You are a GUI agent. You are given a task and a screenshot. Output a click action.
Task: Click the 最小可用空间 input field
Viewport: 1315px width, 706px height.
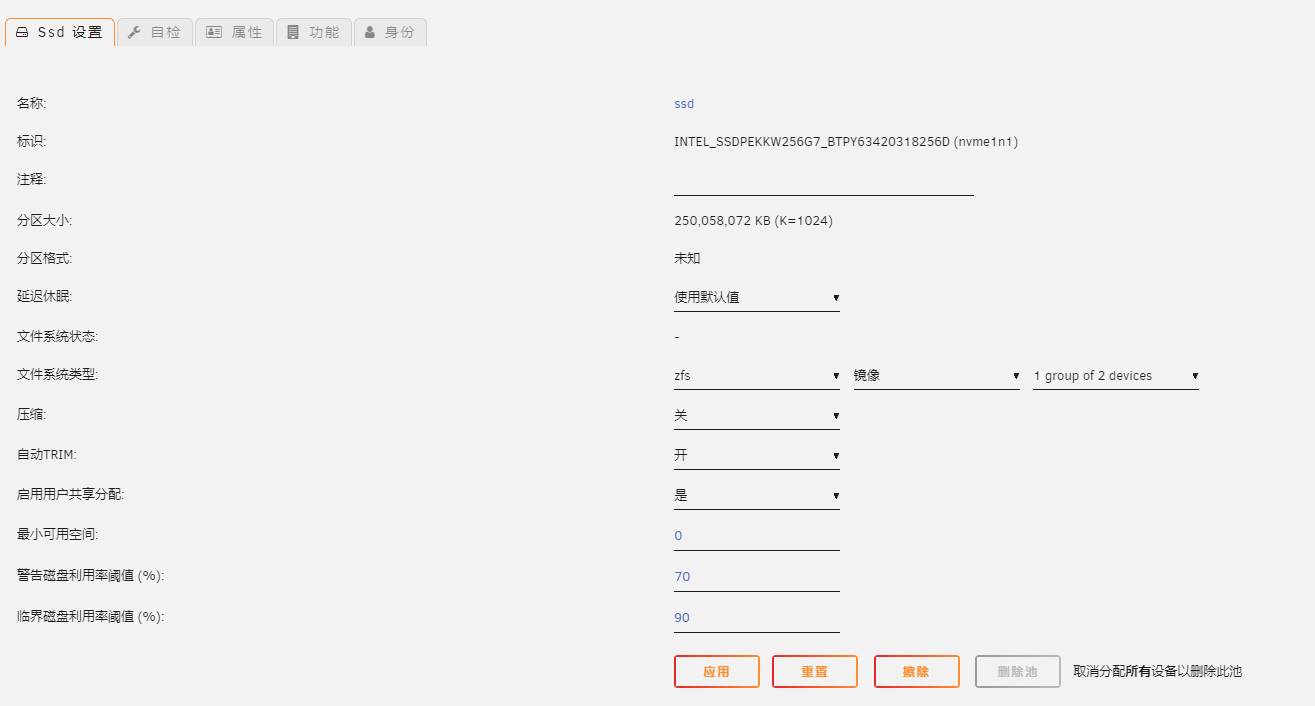click(x=756, y=536)
